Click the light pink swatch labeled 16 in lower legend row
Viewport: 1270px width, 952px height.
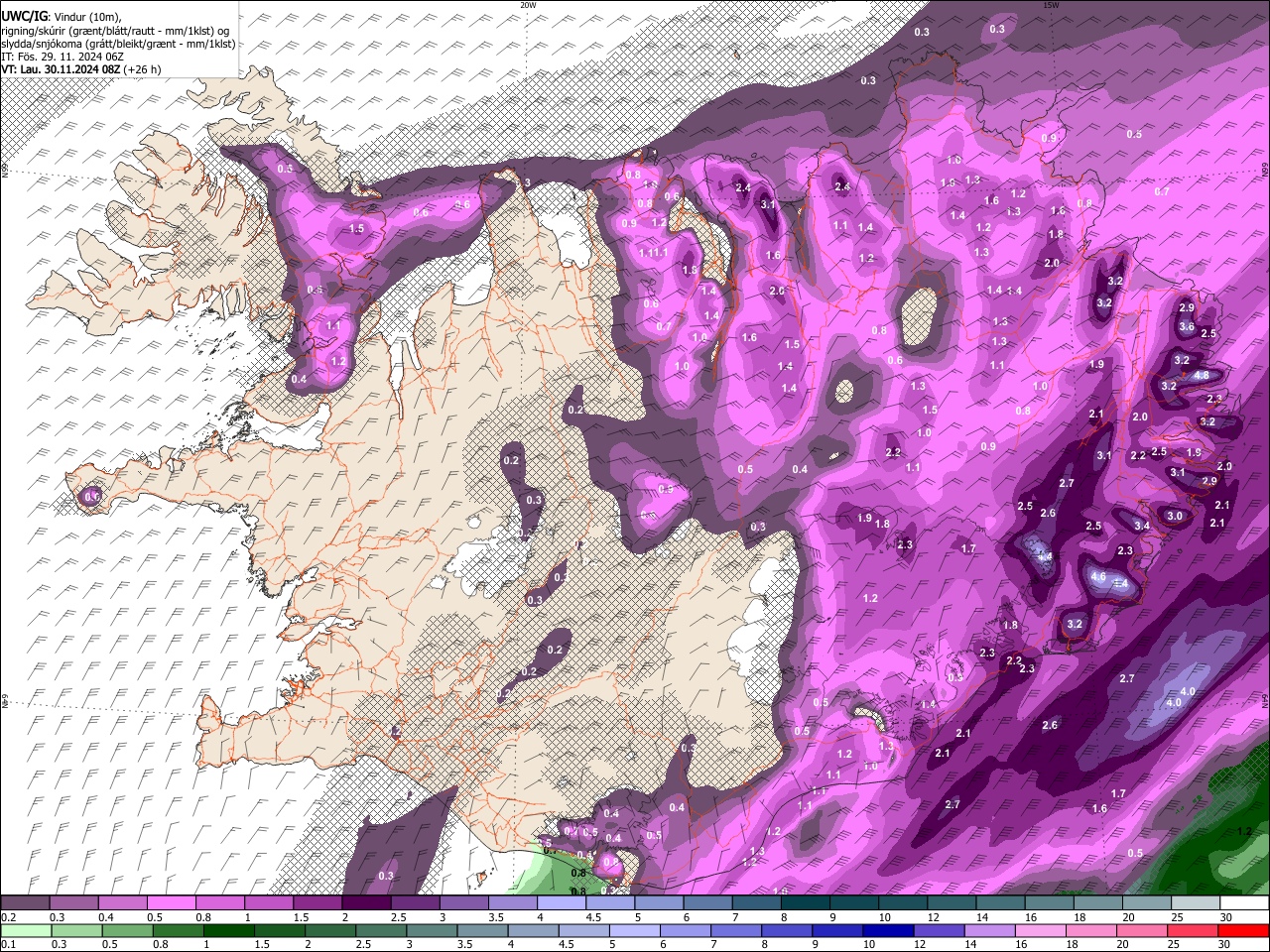1041,931
